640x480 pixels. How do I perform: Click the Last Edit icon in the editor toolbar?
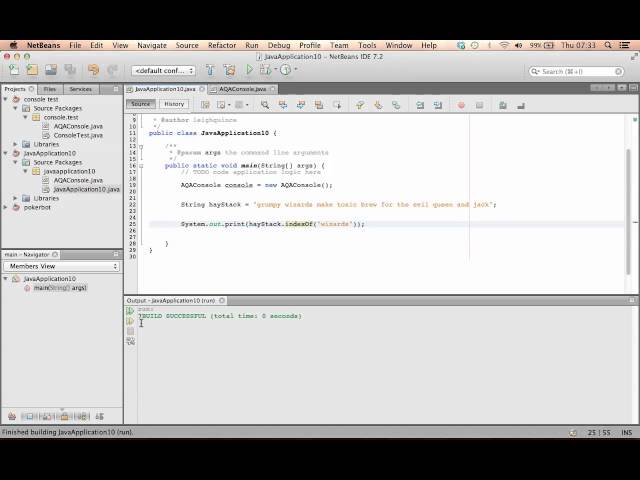tap(205, 105)
